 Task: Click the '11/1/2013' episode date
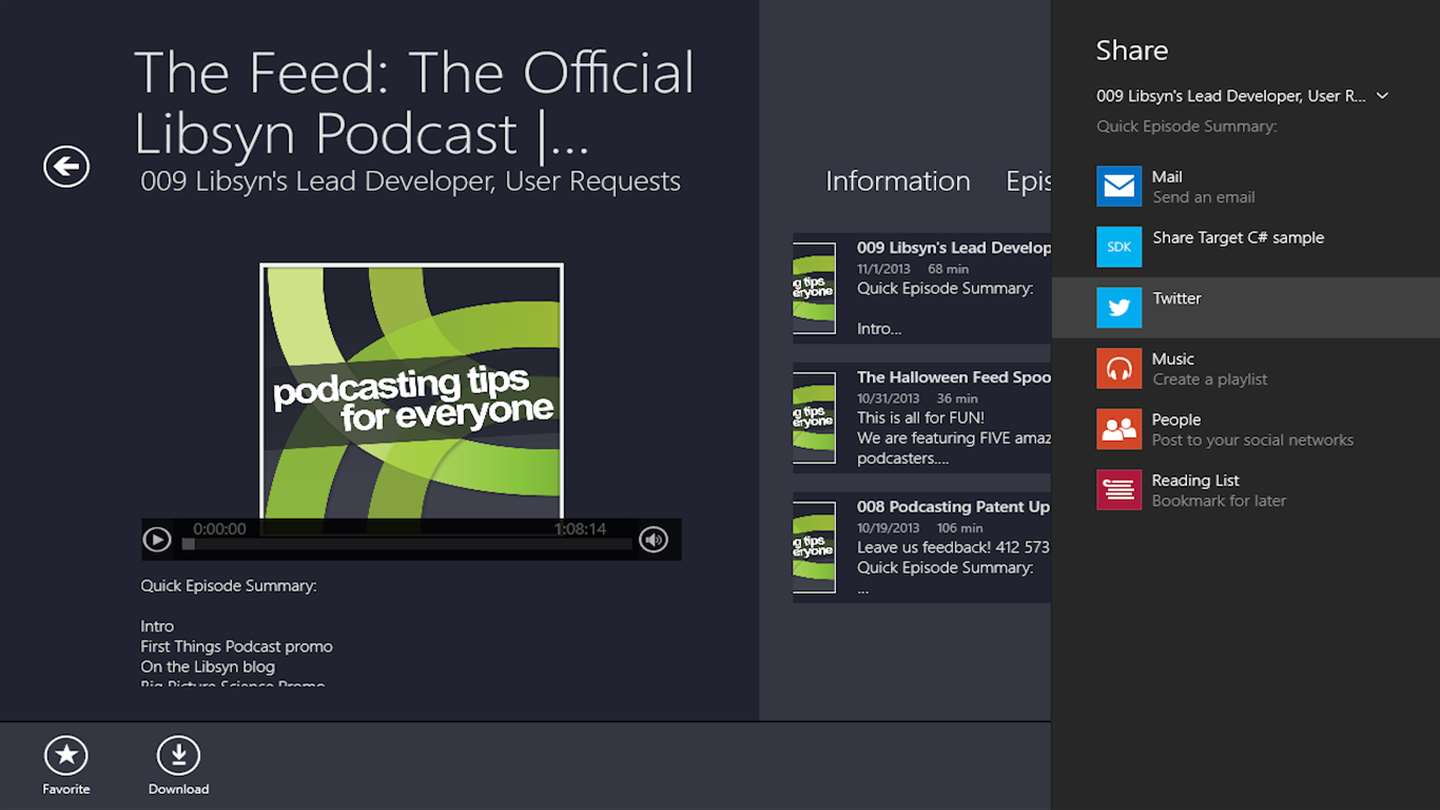click(x=884, y=269)
